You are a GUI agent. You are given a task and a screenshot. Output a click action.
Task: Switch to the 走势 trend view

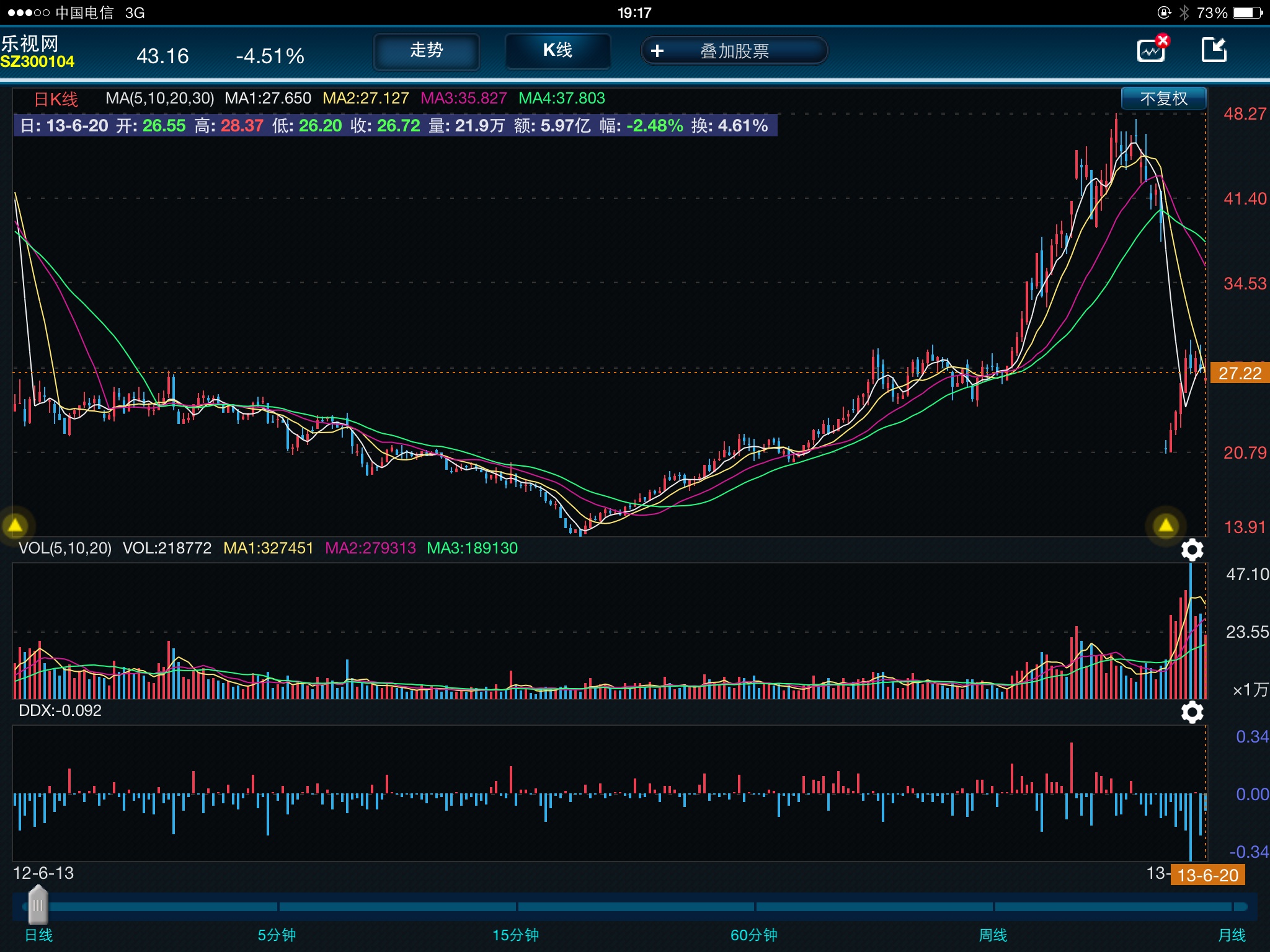(427, 51)
